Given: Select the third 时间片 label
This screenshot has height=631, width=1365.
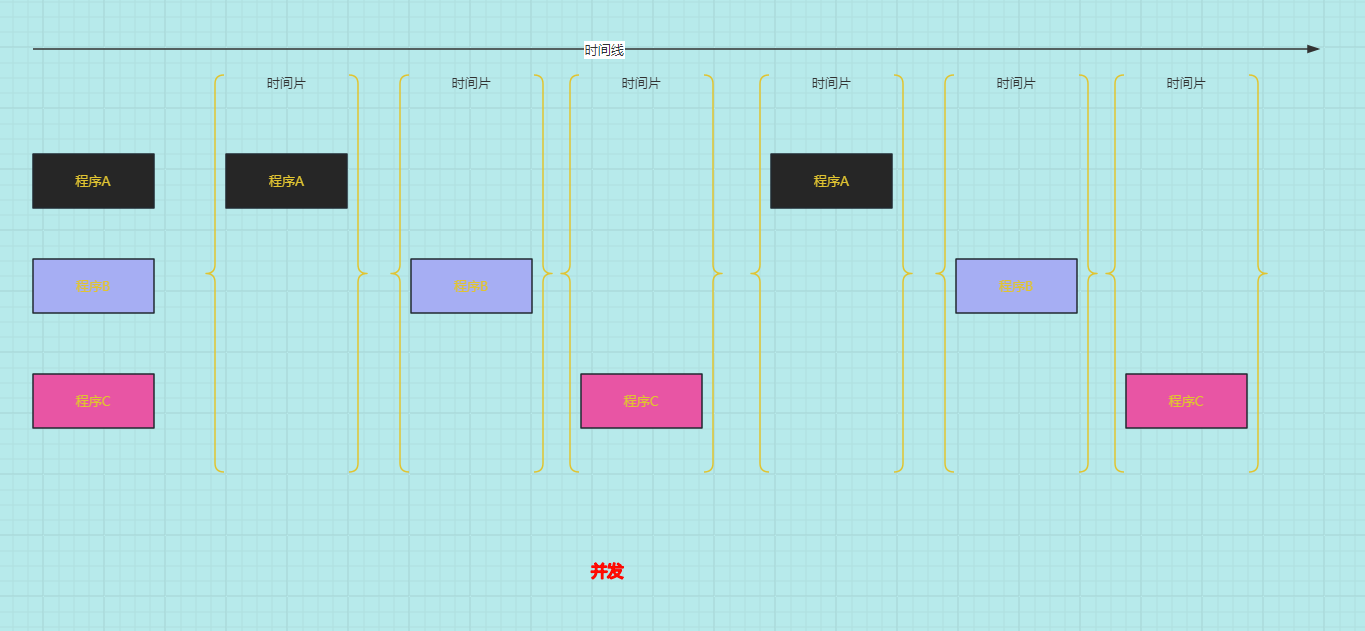Looking at the screenshot, I should [641, 84].
